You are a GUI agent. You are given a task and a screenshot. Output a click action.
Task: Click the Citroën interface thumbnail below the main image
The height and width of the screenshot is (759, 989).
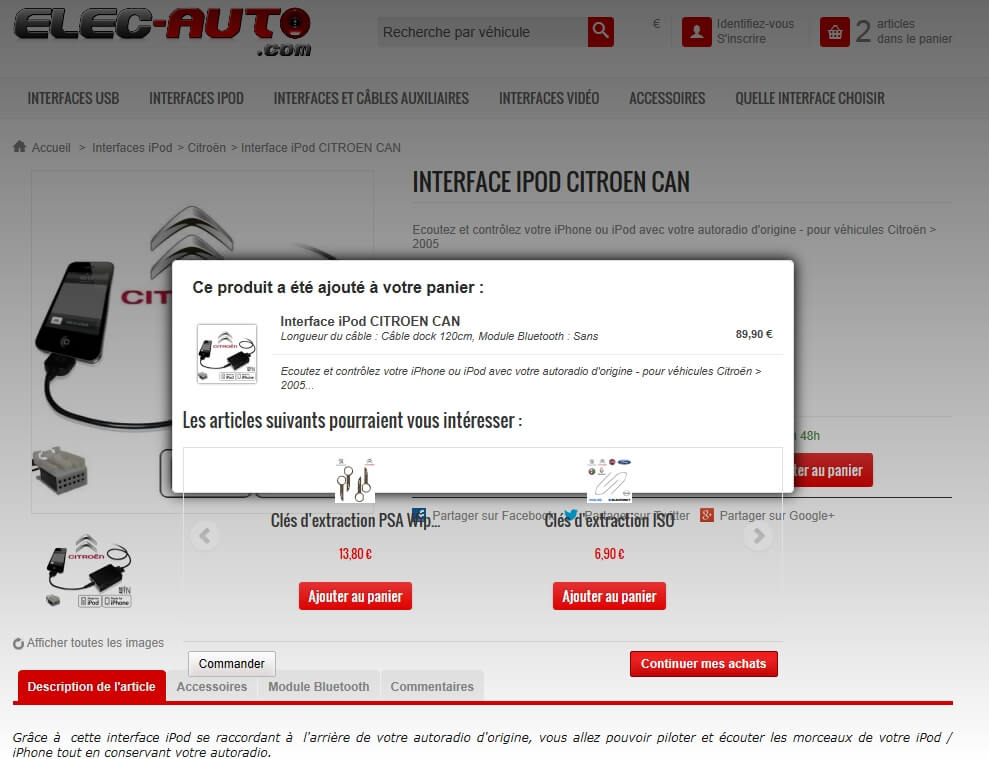click(90, 570)
